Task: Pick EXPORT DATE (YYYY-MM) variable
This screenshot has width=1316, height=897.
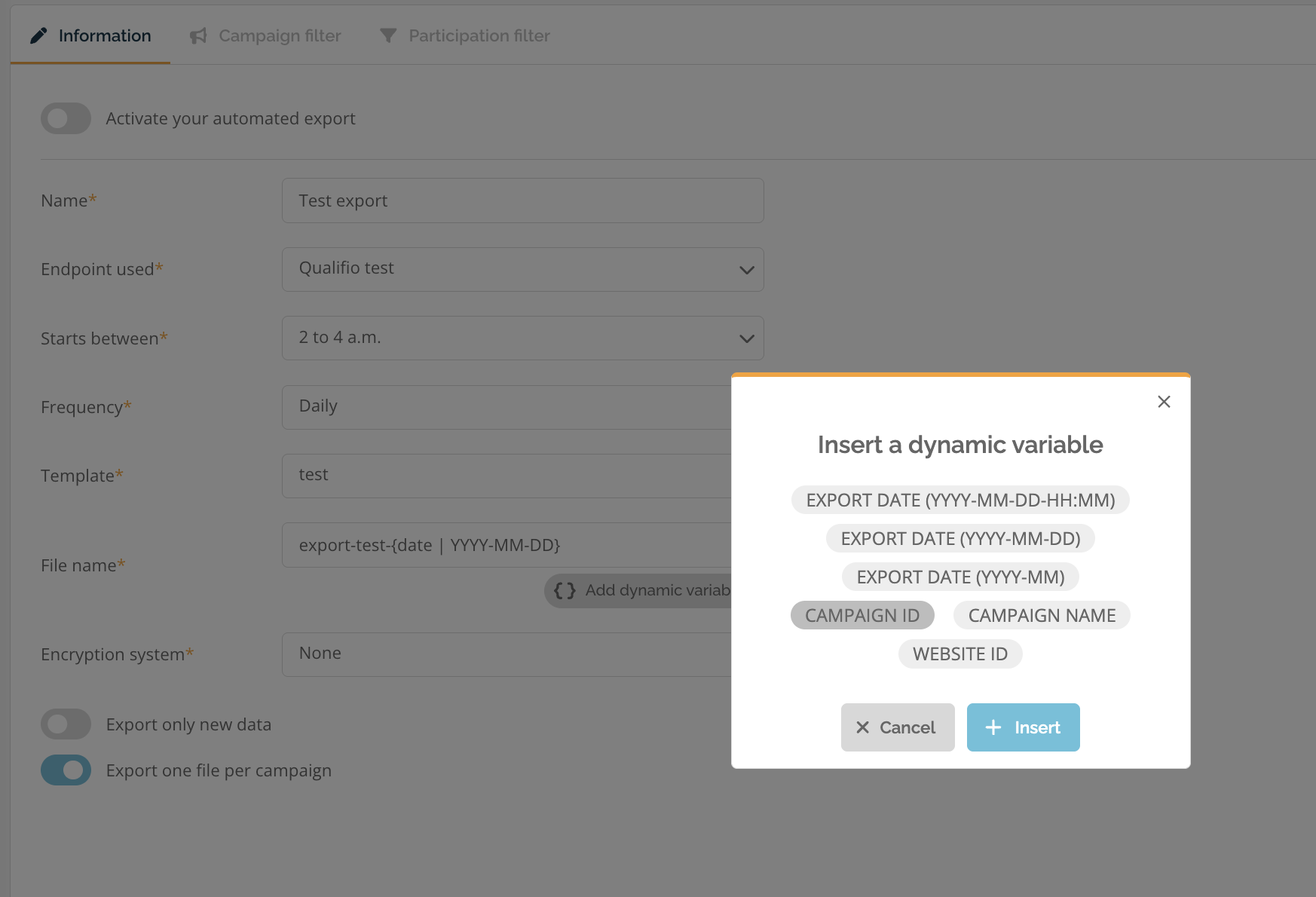Action: point(960,577)
